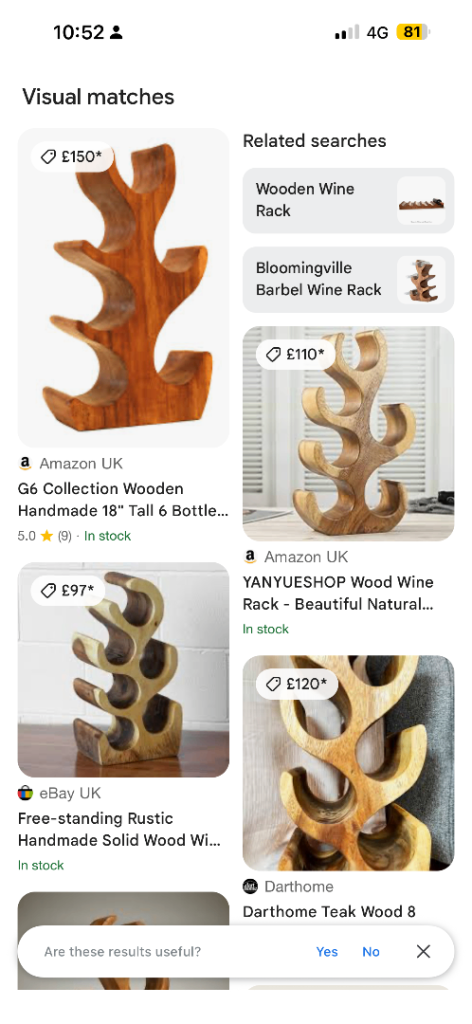Viewport: 472px width, 1024px height.
Task: Click the eBay UK logo icon
Action: point(25,793)
